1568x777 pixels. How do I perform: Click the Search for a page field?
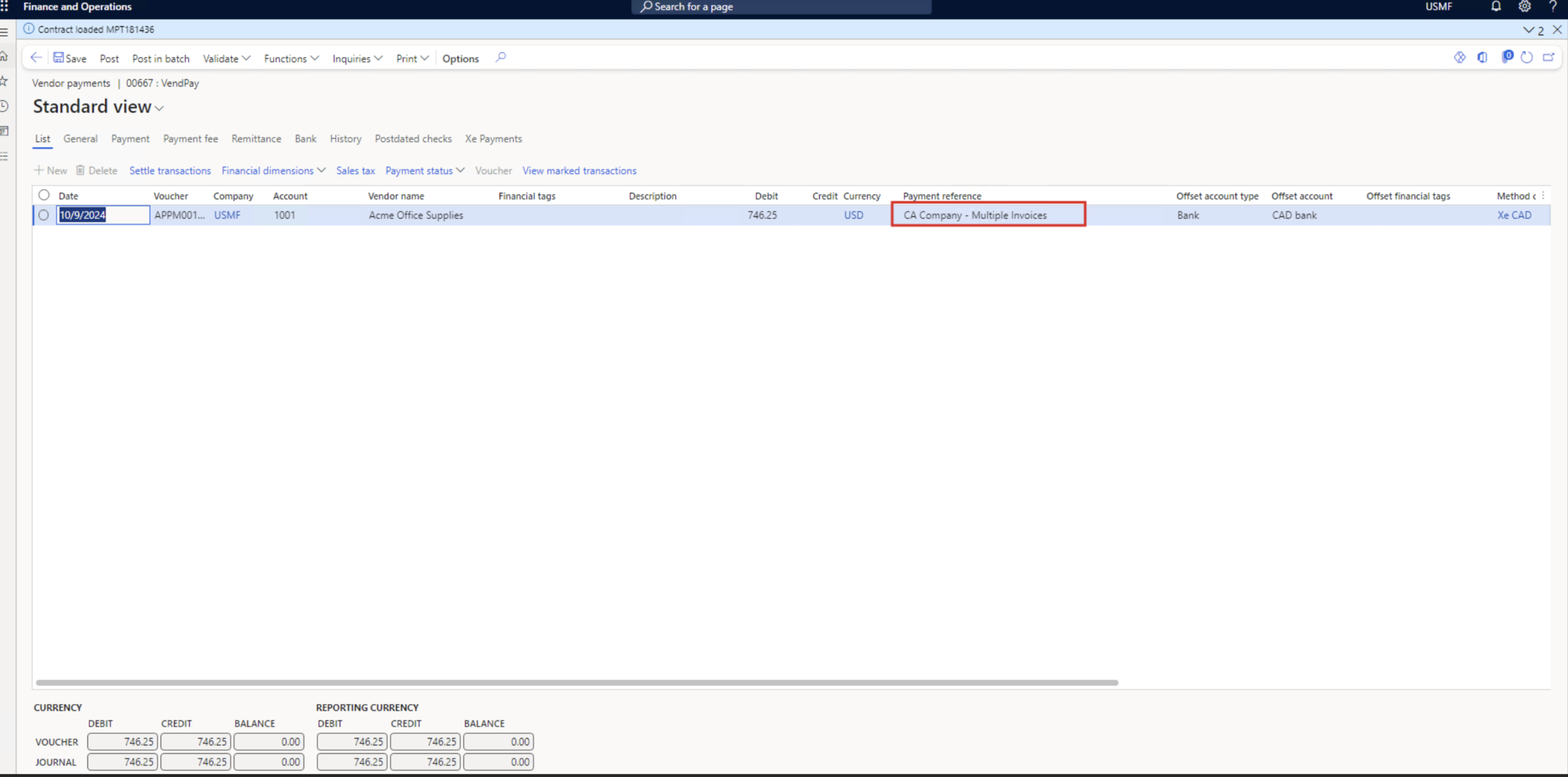[781, 7]
